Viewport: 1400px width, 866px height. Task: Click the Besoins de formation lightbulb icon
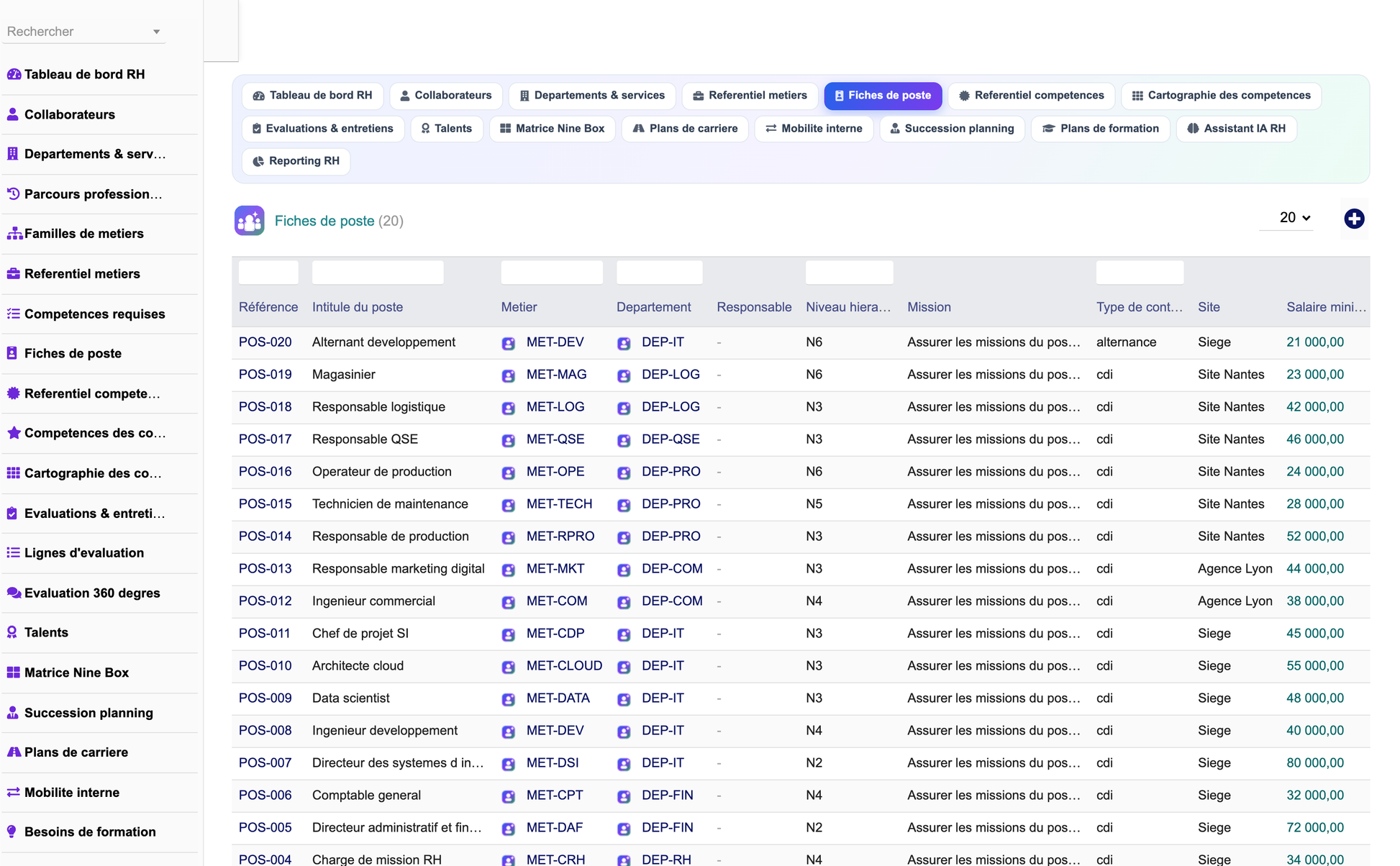[x=12, y=831]
